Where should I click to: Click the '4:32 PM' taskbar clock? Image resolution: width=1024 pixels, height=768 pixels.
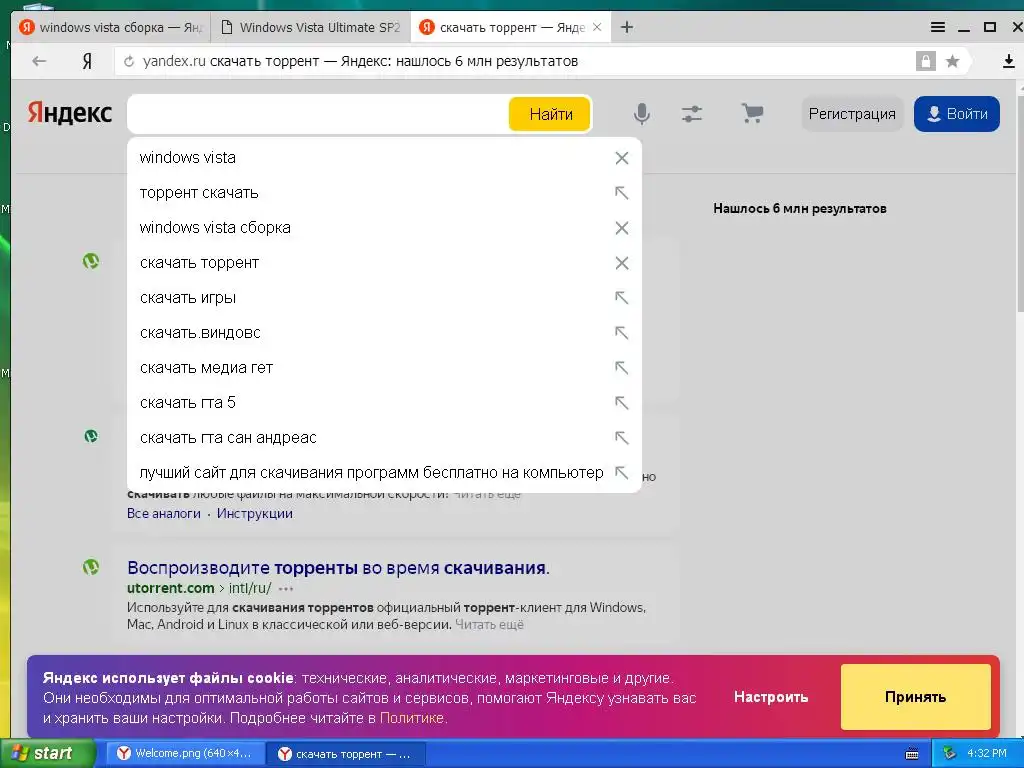click(x=987, y=754)
